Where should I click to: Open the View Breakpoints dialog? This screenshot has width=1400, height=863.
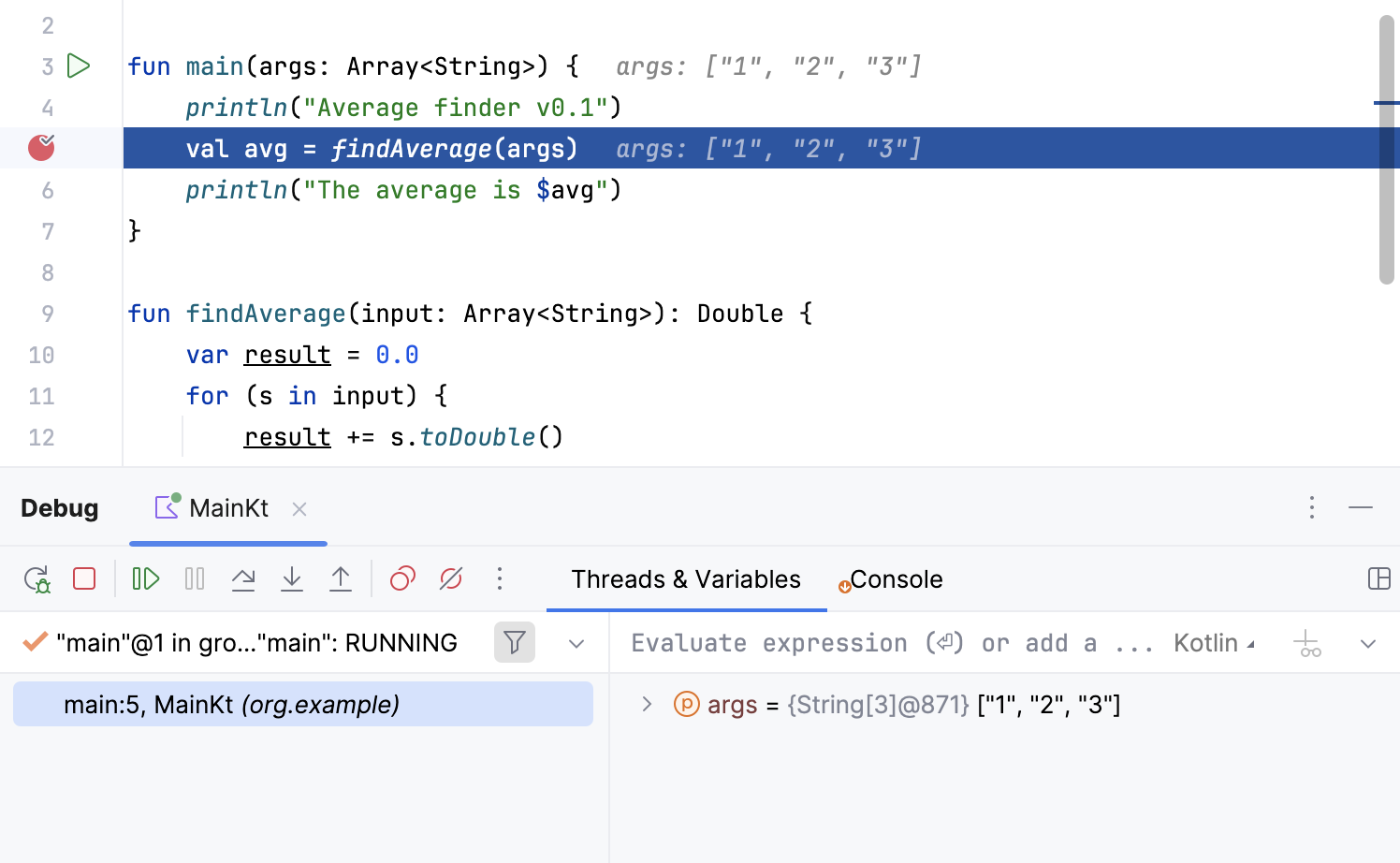401,578
